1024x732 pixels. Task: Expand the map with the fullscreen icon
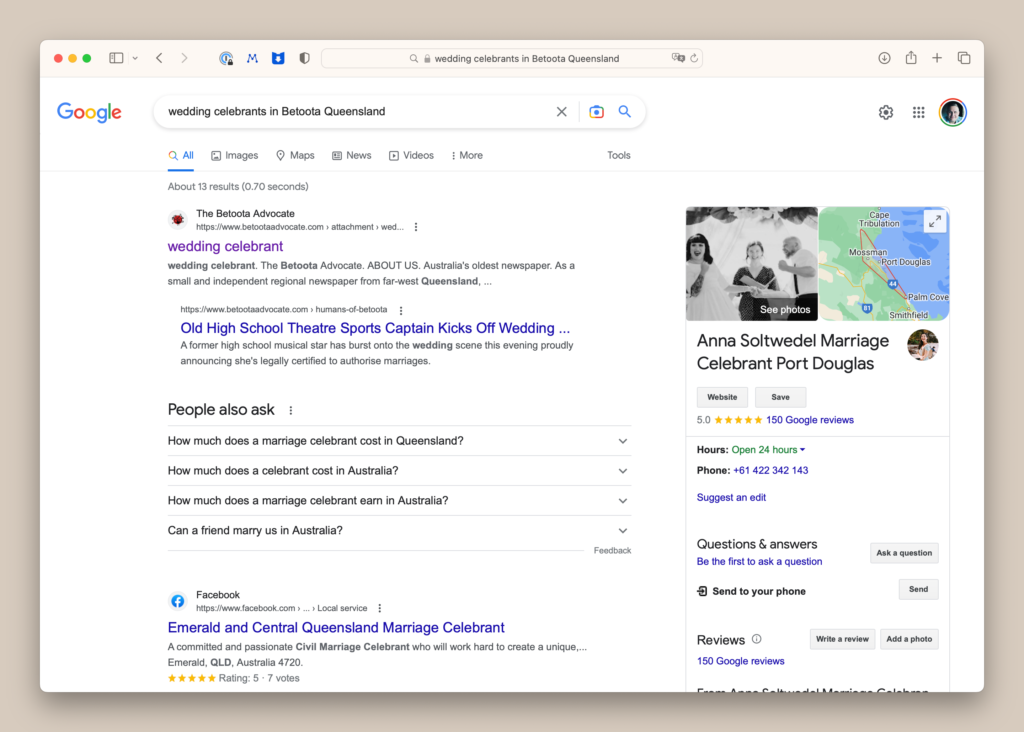pos(934,222)
